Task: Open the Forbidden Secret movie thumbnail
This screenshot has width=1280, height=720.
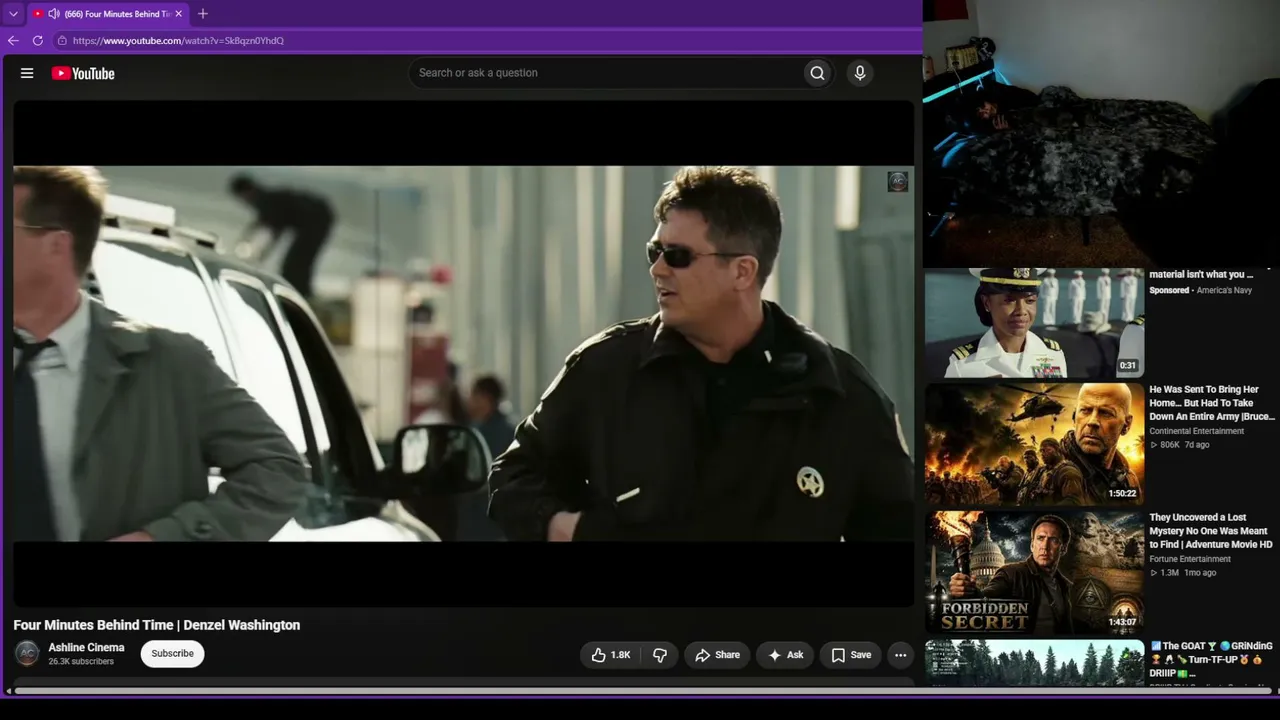Action: 1034,572
